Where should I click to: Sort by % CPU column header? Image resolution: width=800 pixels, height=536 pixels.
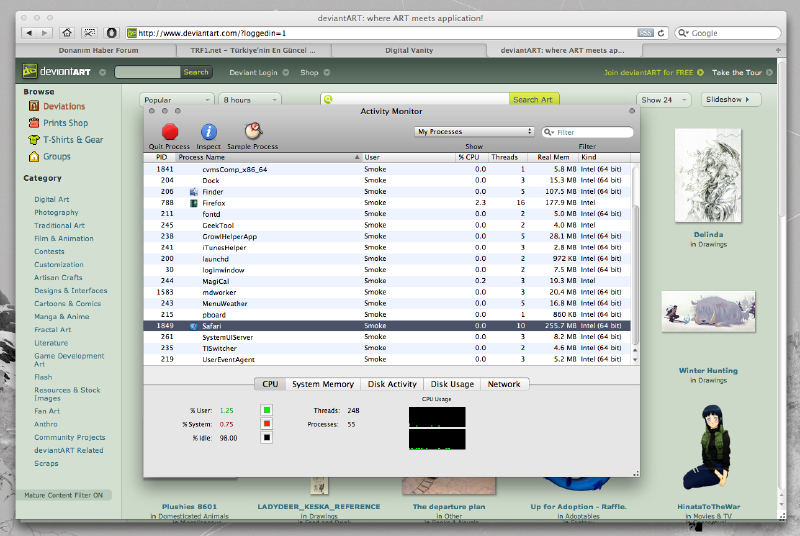click(469, 157)
